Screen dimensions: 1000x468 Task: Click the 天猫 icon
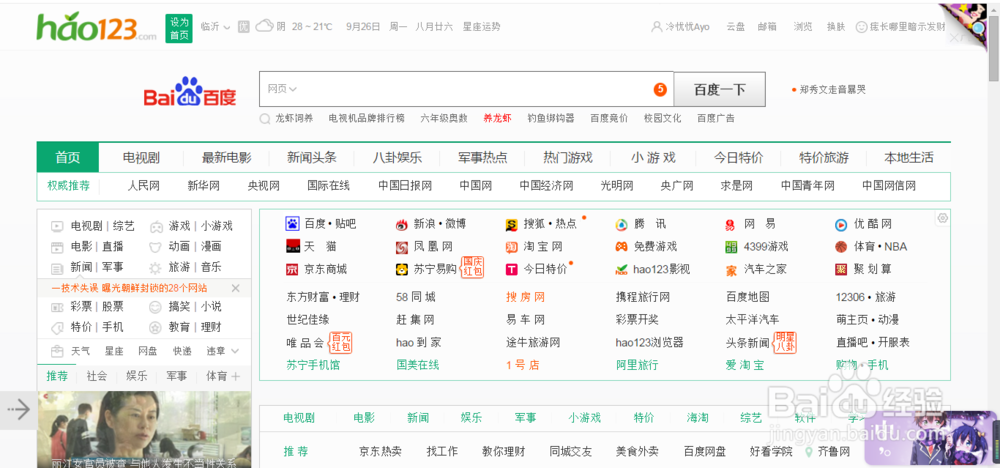pos(292,246)
